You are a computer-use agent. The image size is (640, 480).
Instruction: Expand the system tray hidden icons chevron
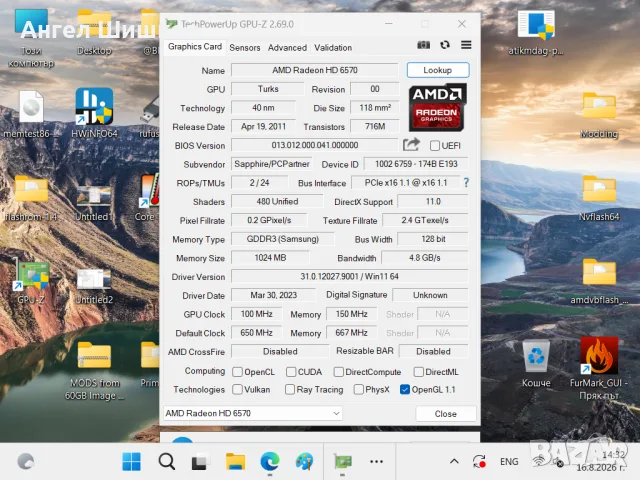(454, 462)
